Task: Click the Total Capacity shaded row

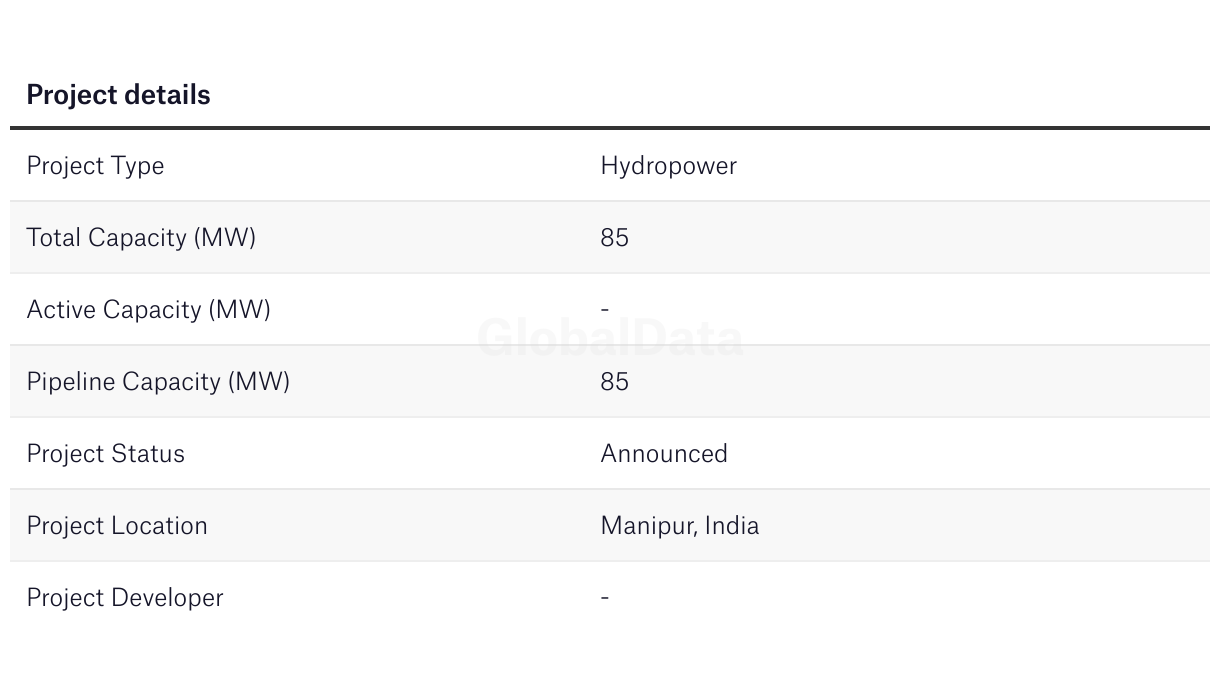Action: [x=610, y=238]
